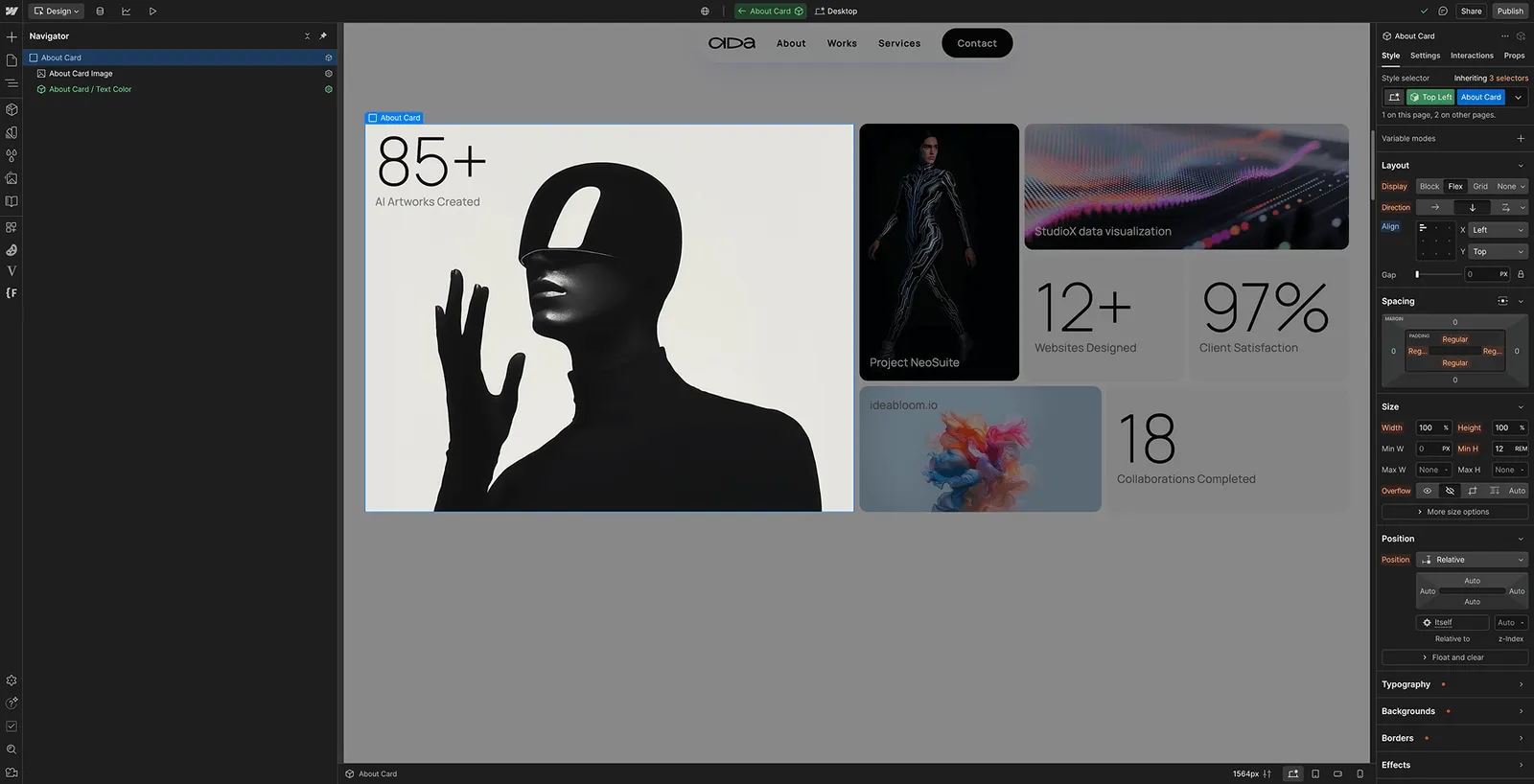Toggle the Gap lock icon
Screen dimensions: 1534x784
(1521, 275)
